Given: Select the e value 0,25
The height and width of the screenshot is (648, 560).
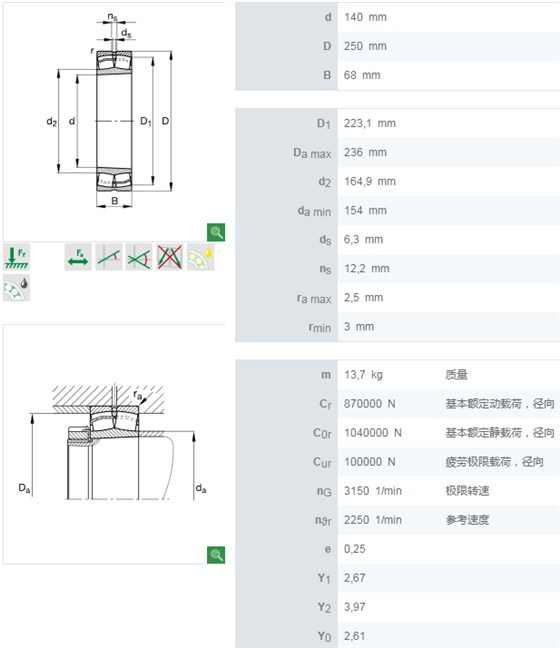Looking at the screenshot, I should pyautogui.click(x=355, y=549).
